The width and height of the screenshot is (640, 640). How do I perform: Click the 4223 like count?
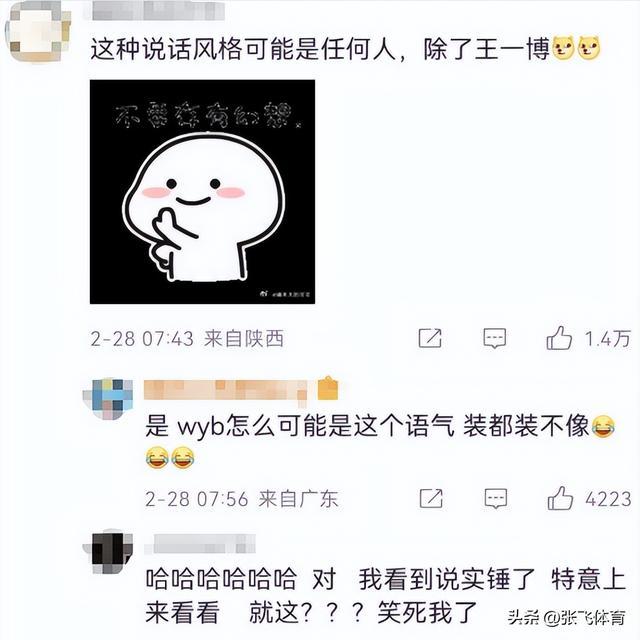tap(608, 499)
